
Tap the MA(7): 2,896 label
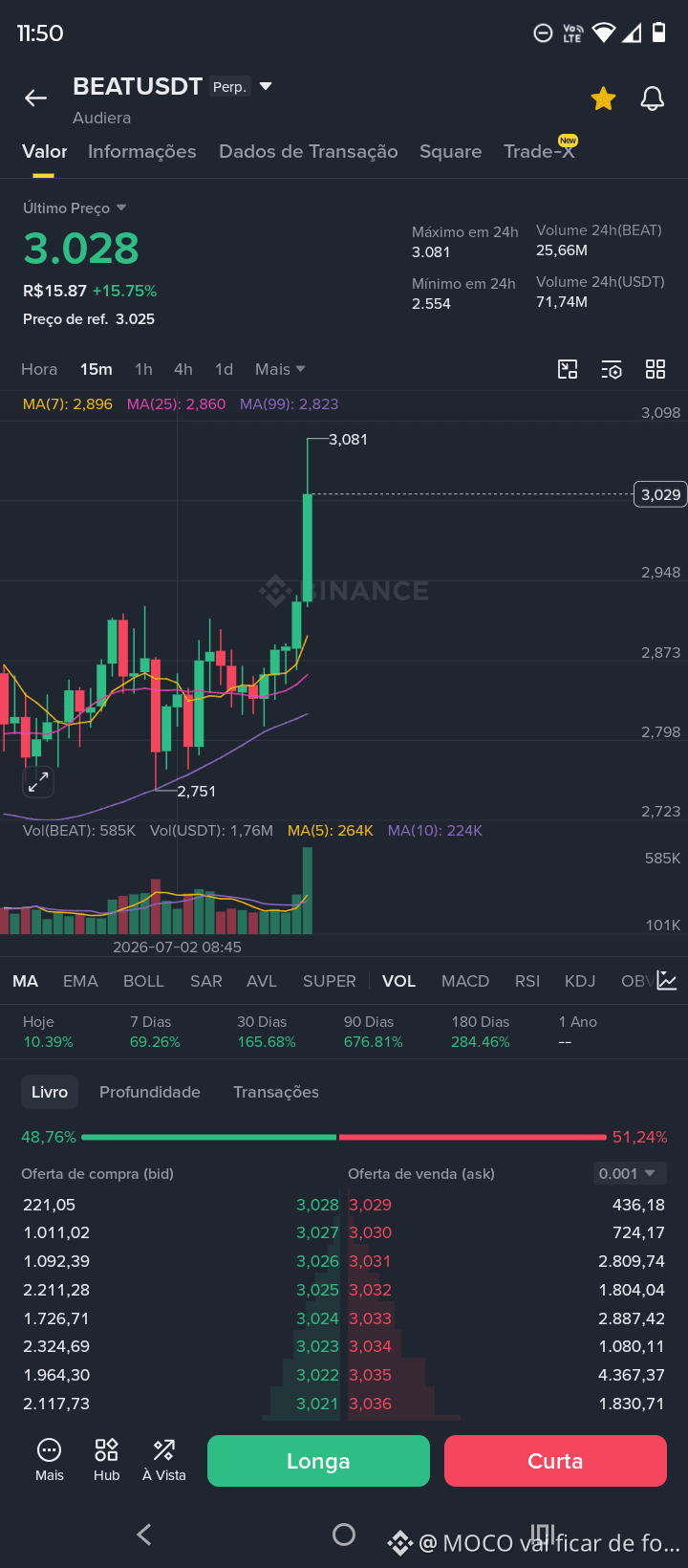pos(67,403)
